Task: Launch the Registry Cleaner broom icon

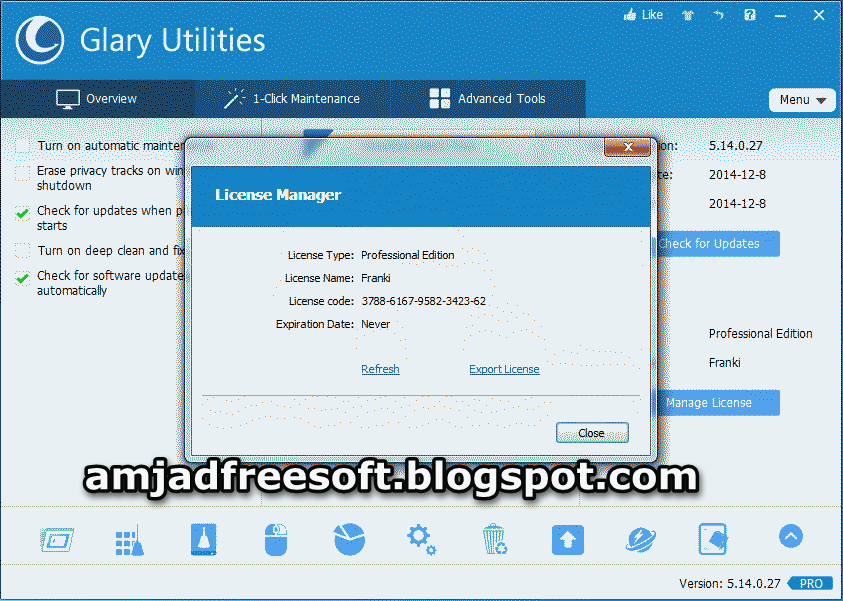Action: (130, 540)
